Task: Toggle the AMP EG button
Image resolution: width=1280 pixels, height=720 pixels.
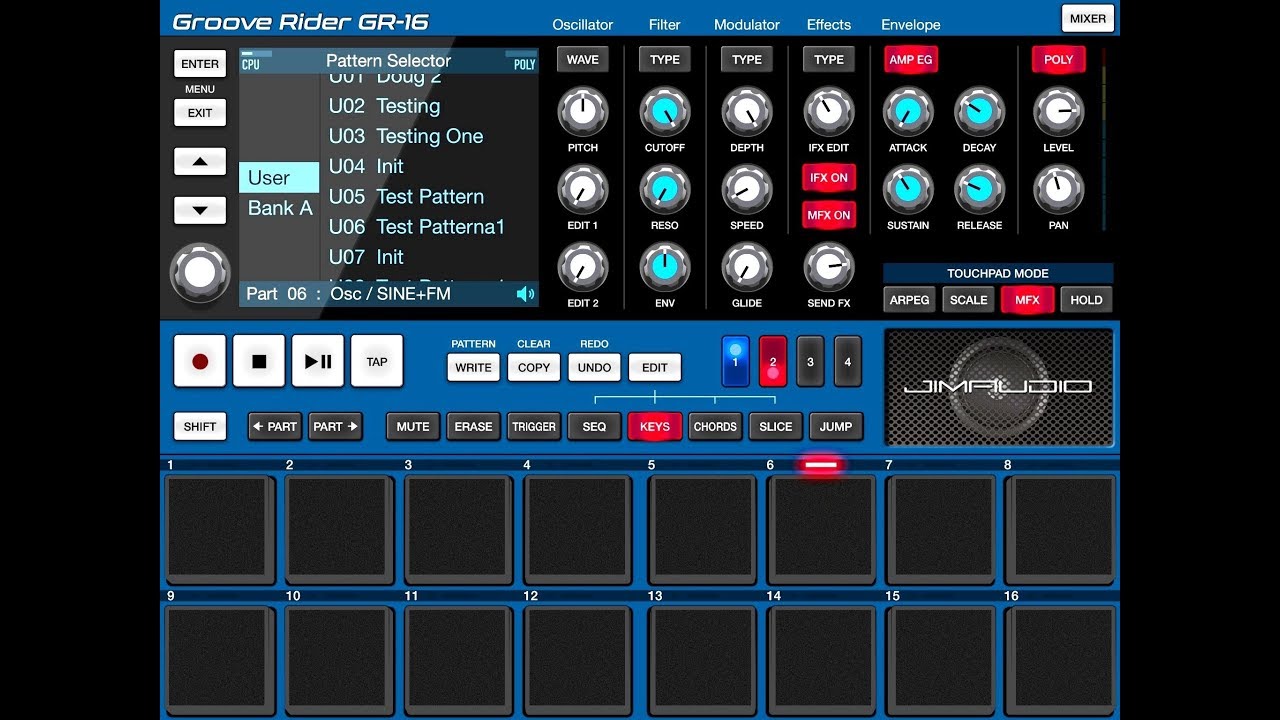Action: coord(910,59)
